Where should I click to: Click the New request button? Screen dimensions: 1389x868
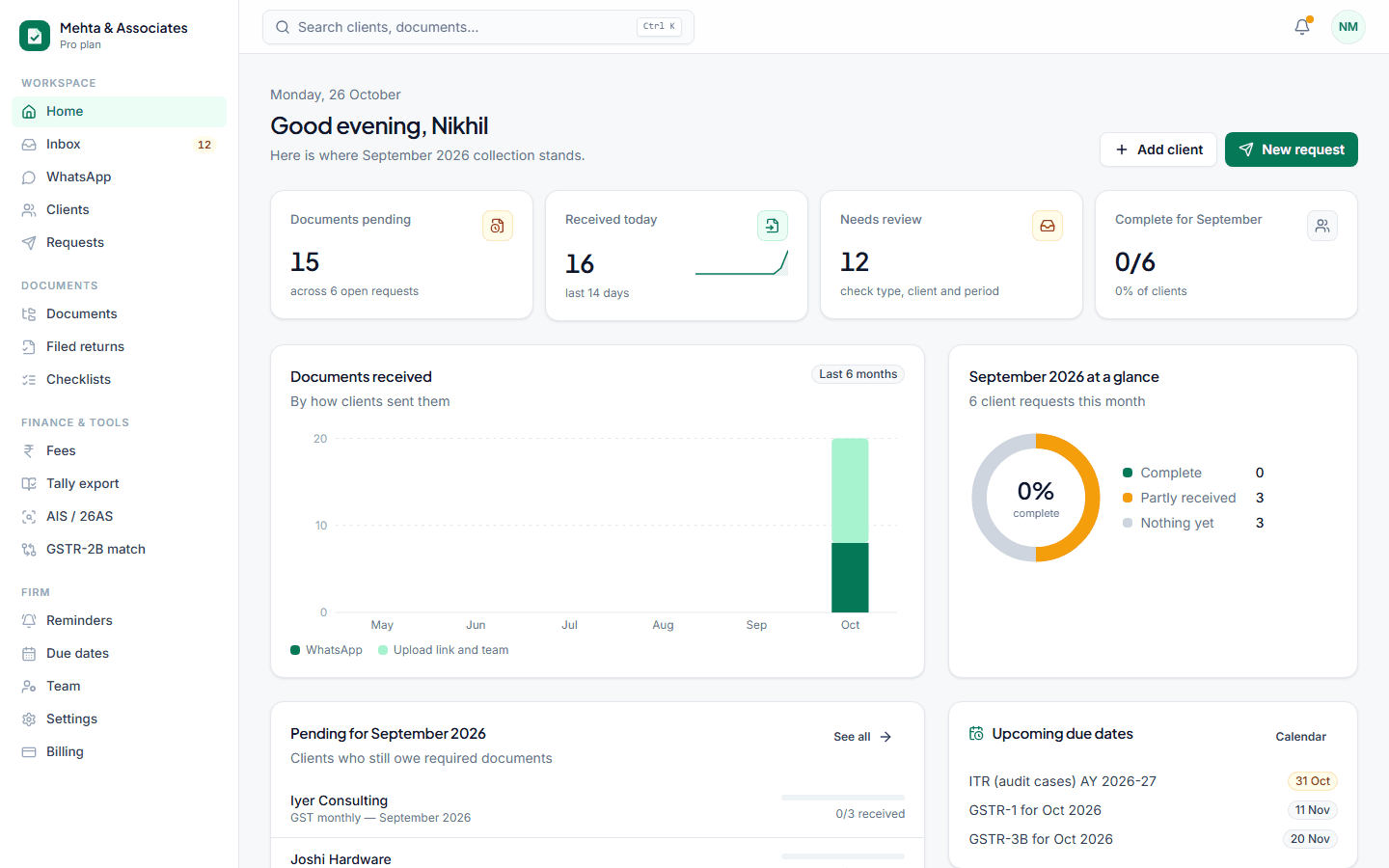(1292, 149)
